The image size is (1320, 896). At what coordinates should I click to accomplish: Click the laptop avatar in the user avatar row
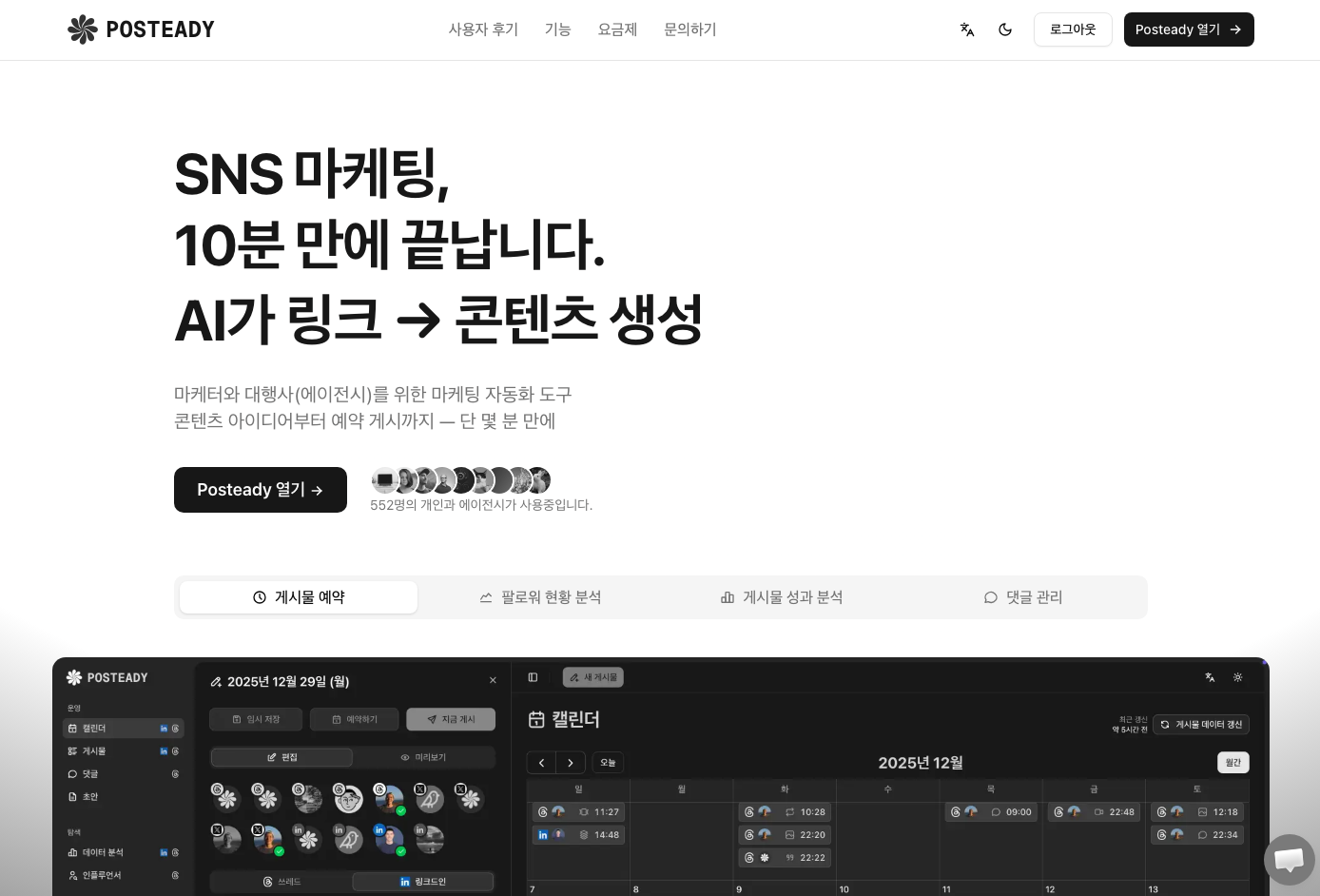click(x=384, y=480)
